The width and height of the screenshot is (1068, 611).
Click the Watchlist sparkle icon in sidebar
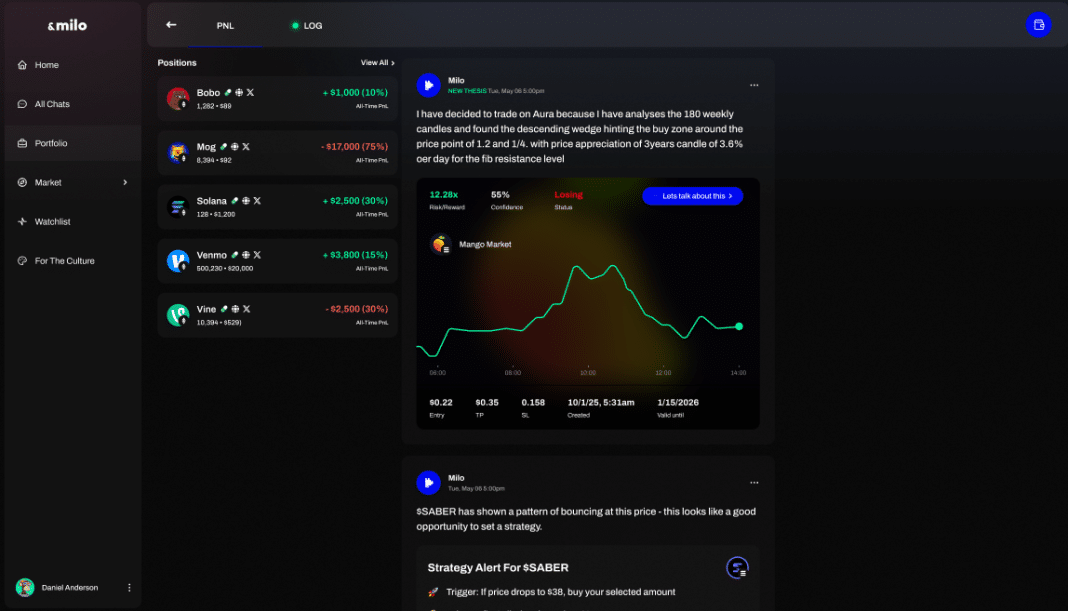[23, 222]
